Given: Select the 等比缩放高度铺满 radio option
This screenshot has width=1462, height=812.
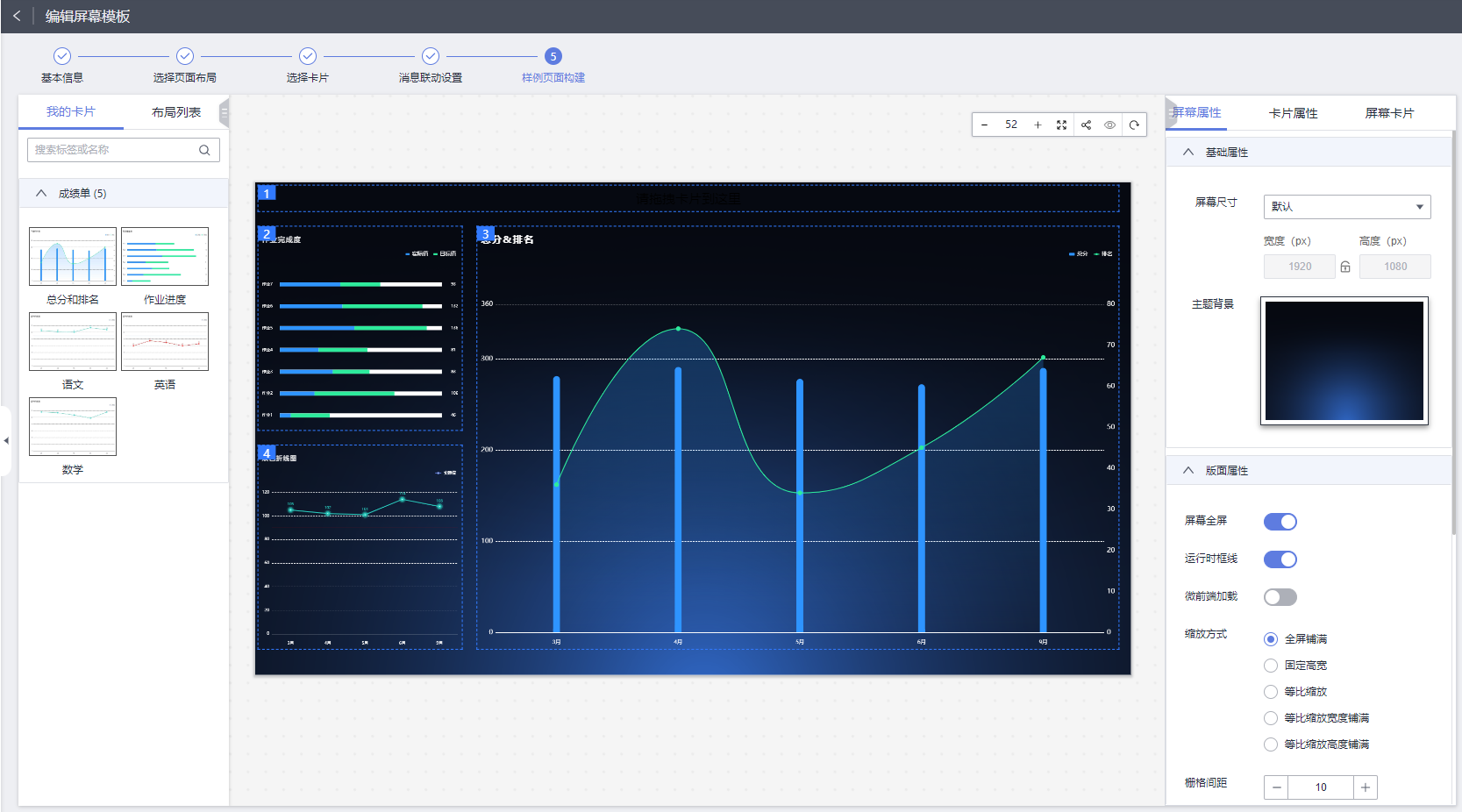Looking at the screenshot, I should coord(1271,744).
